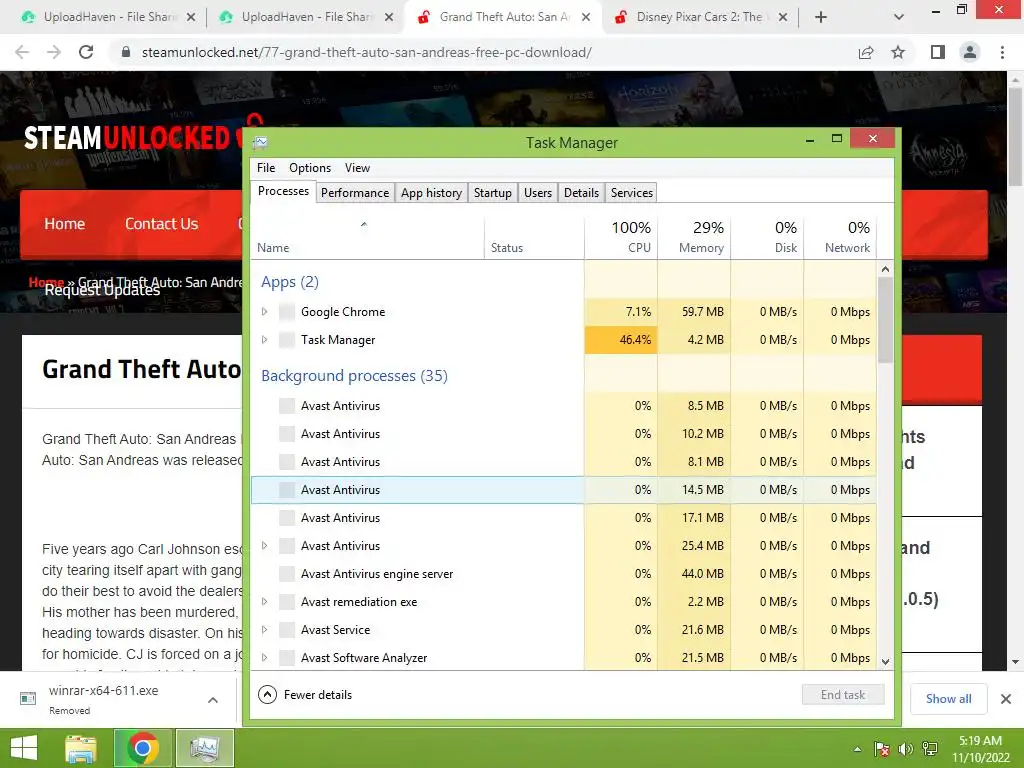Screen dimensions: 1024x768
Task: Open Chrome three-dot menu
Action: click(x=1002, y=52)
